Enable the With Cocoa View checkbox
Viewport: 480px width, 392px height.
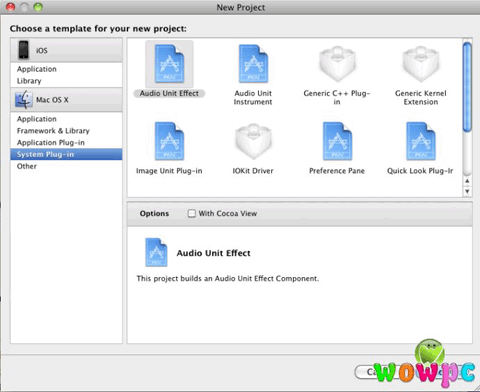point(192,213)
